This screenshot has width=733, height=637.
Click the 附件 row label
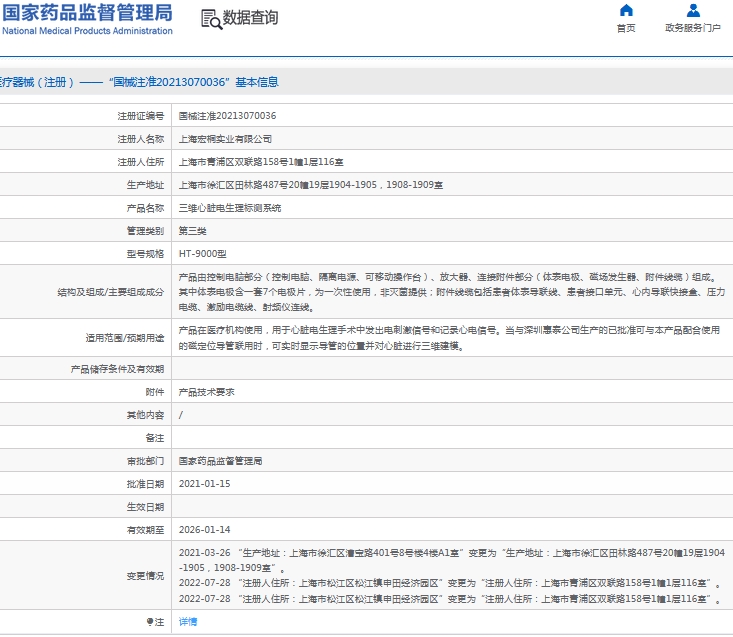click(x=155, y=392)
